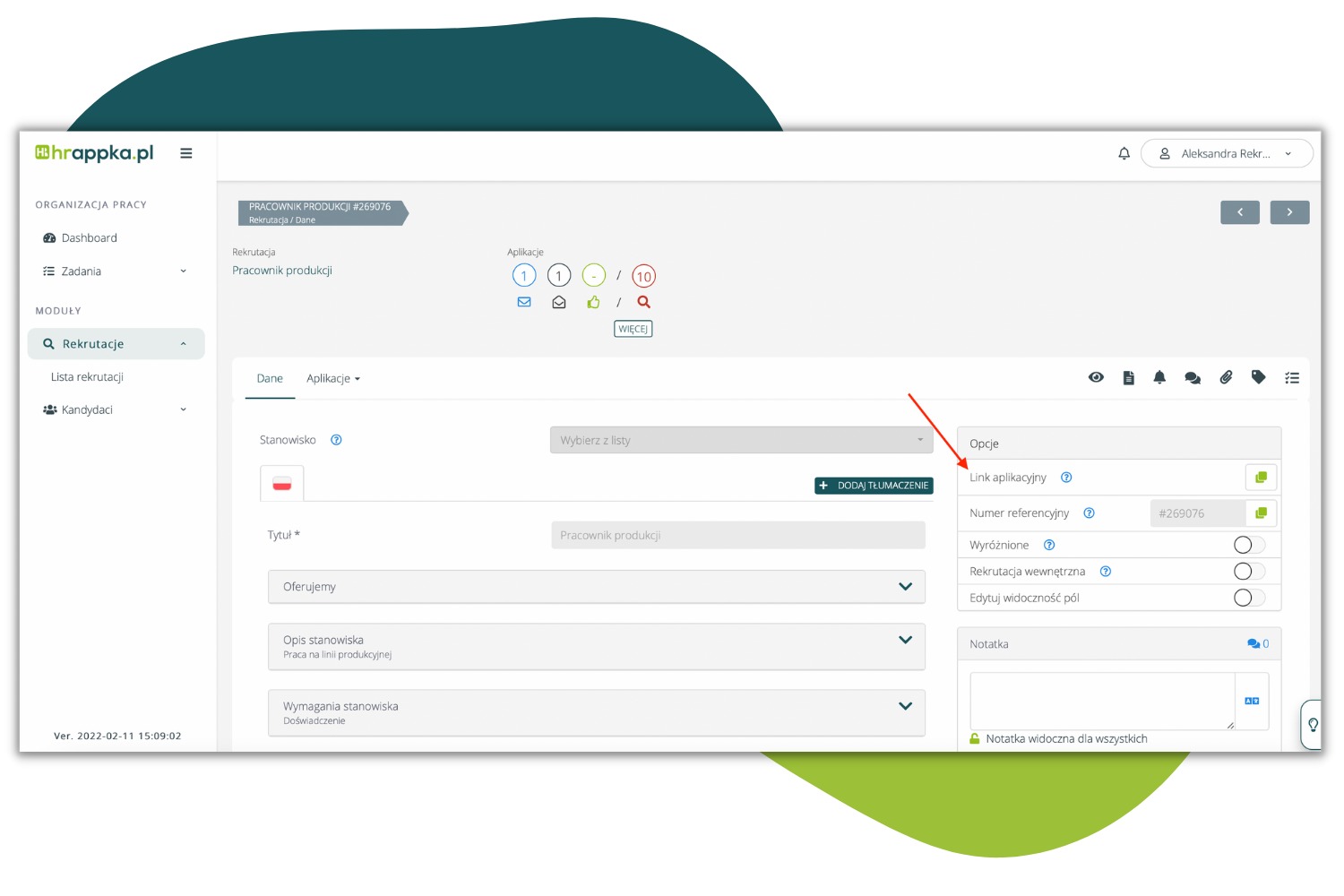Open the Stanowisko 'Wybierz z listy' dropdown
This screenshot has height=896, width=1344.
coord(741,441)
